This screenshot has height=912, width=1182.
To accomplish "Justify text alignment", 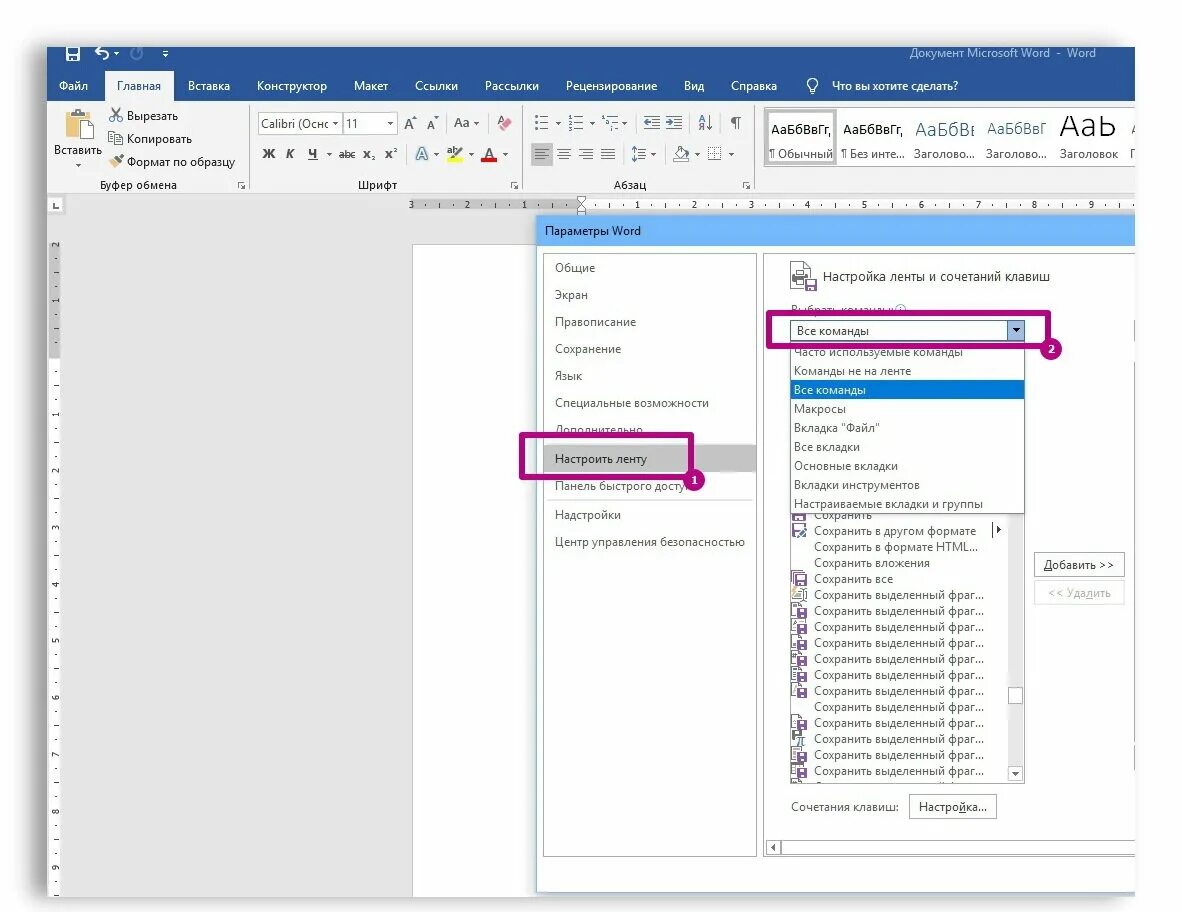I will pyautogui.click(x=608, y=155).
